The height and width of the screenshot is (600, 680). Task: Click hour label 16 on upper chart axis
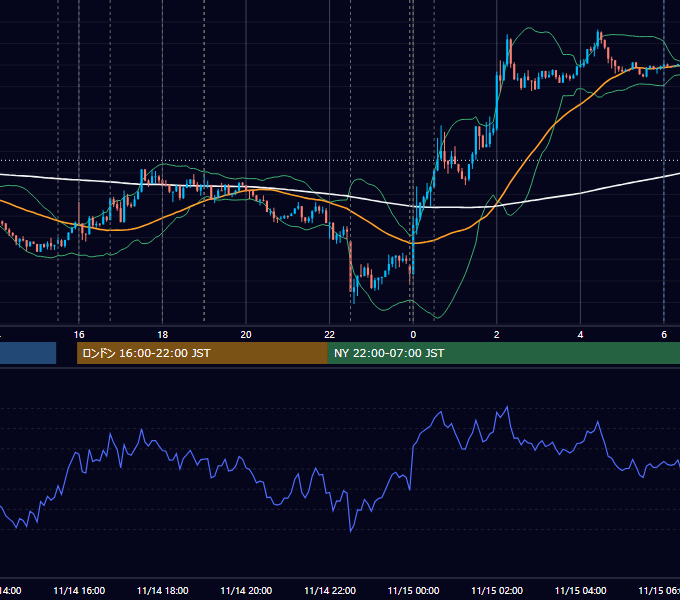79,335
